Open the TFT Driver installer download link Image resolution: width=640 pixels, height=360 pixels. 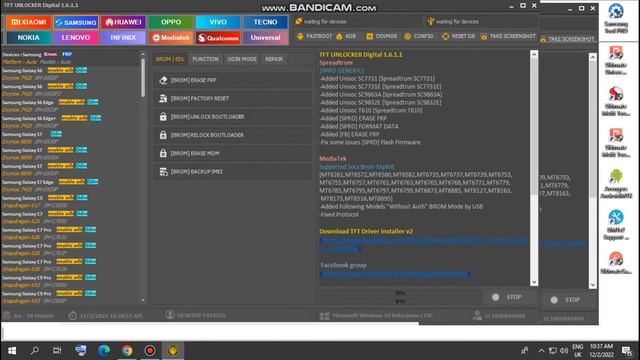pyautogui.click(x=424, y=245)
